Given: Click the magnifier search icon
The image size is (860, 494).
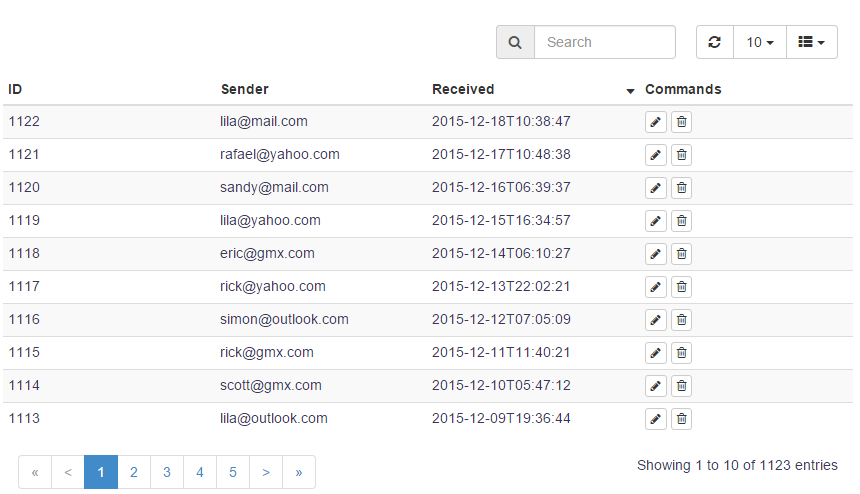Looking at the screenshot, I should pos(515,42).
